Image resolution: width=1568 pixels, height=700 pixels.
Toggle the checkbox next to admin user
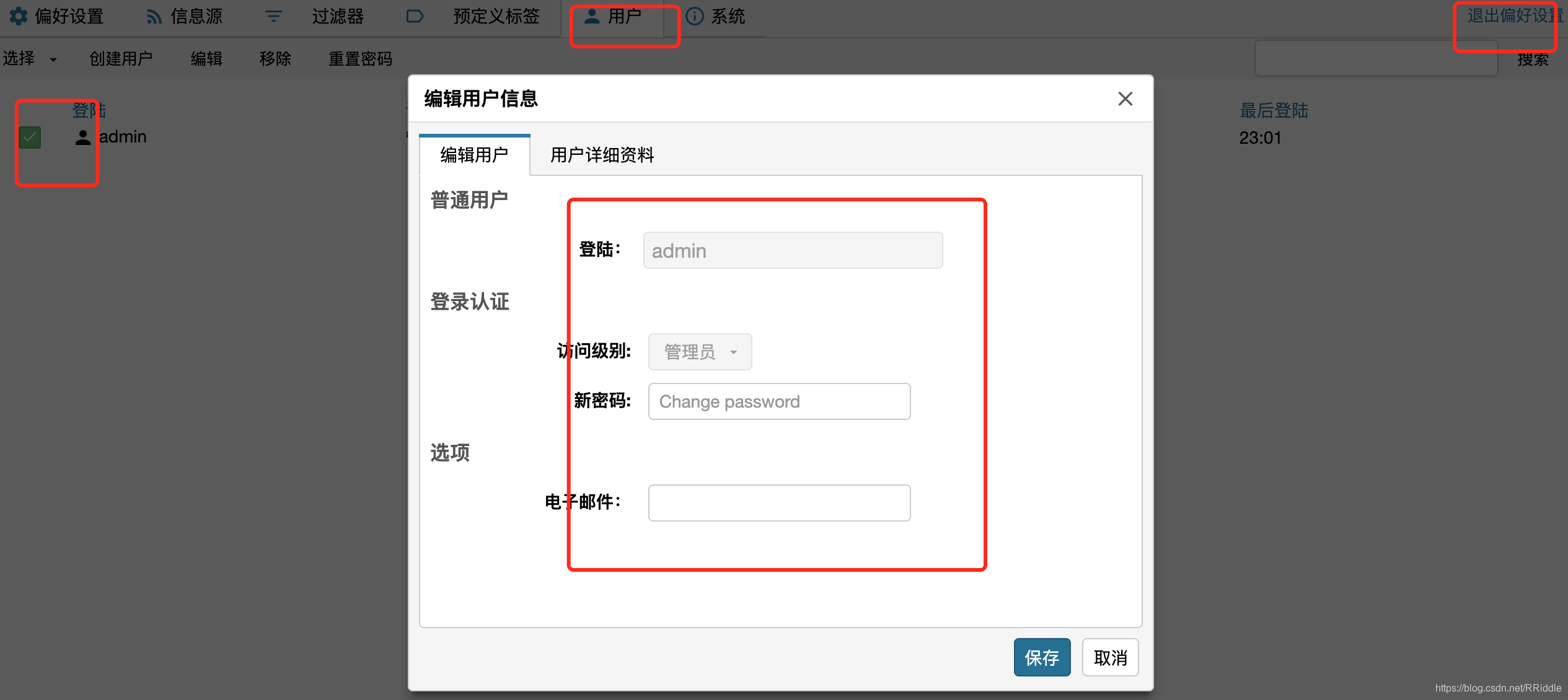tap(29, 137)
